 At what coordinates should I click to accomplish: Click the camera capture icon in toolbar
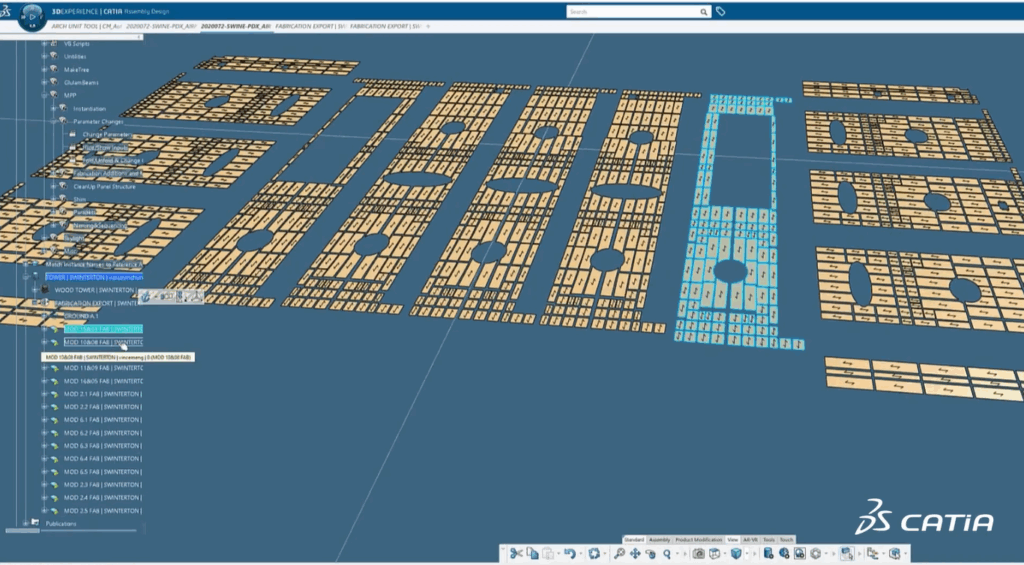pos(699,553)
